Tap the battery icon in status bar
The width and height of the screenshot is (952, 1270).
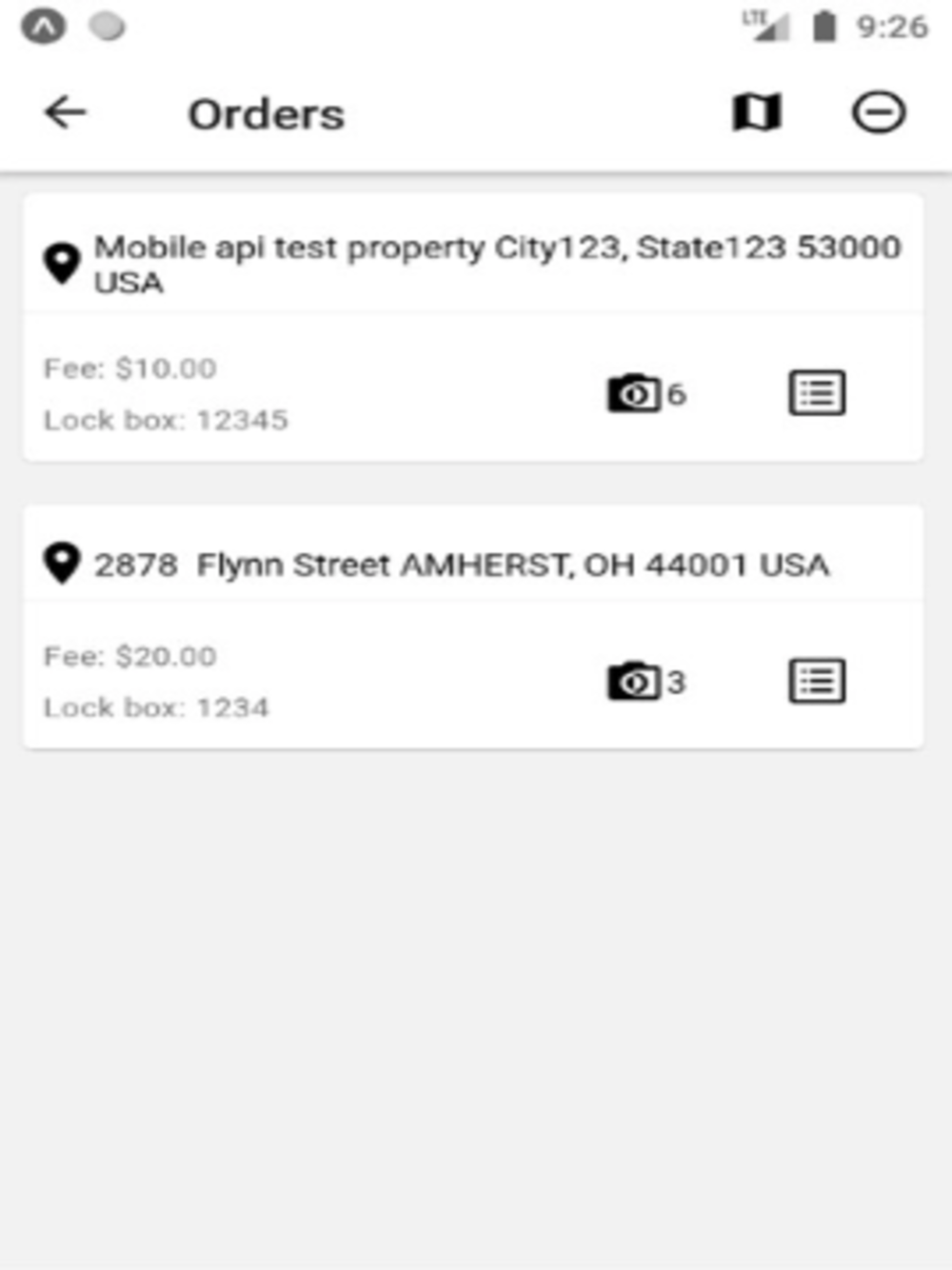824,26
